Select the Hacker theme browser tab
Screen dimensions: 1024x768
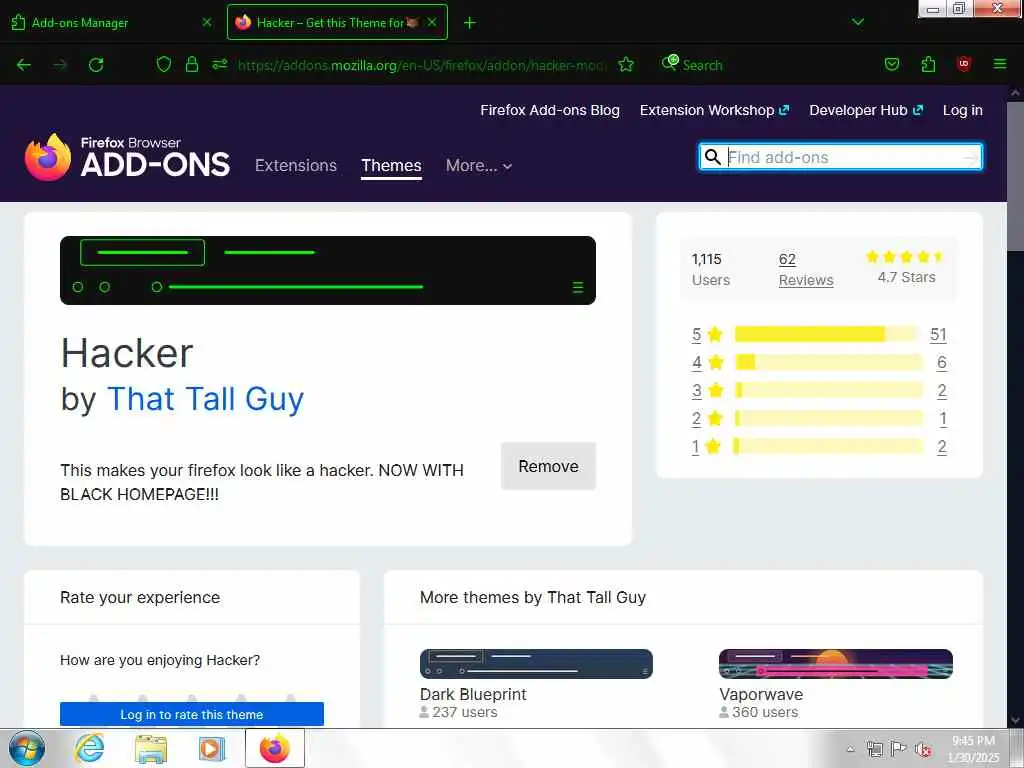coord(337,22)
